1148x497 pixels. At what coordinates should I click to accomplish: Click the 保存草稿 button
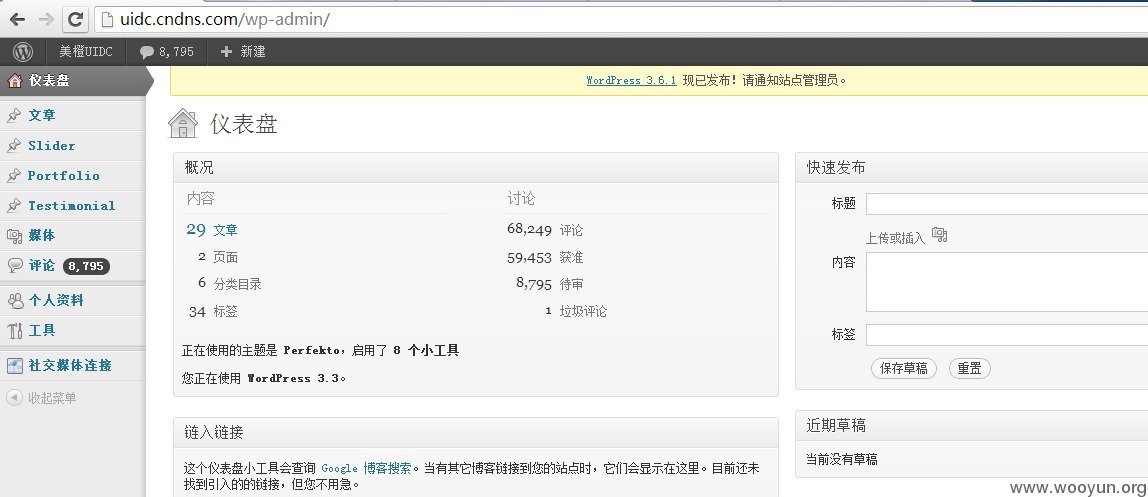click(x=903, y=369)
